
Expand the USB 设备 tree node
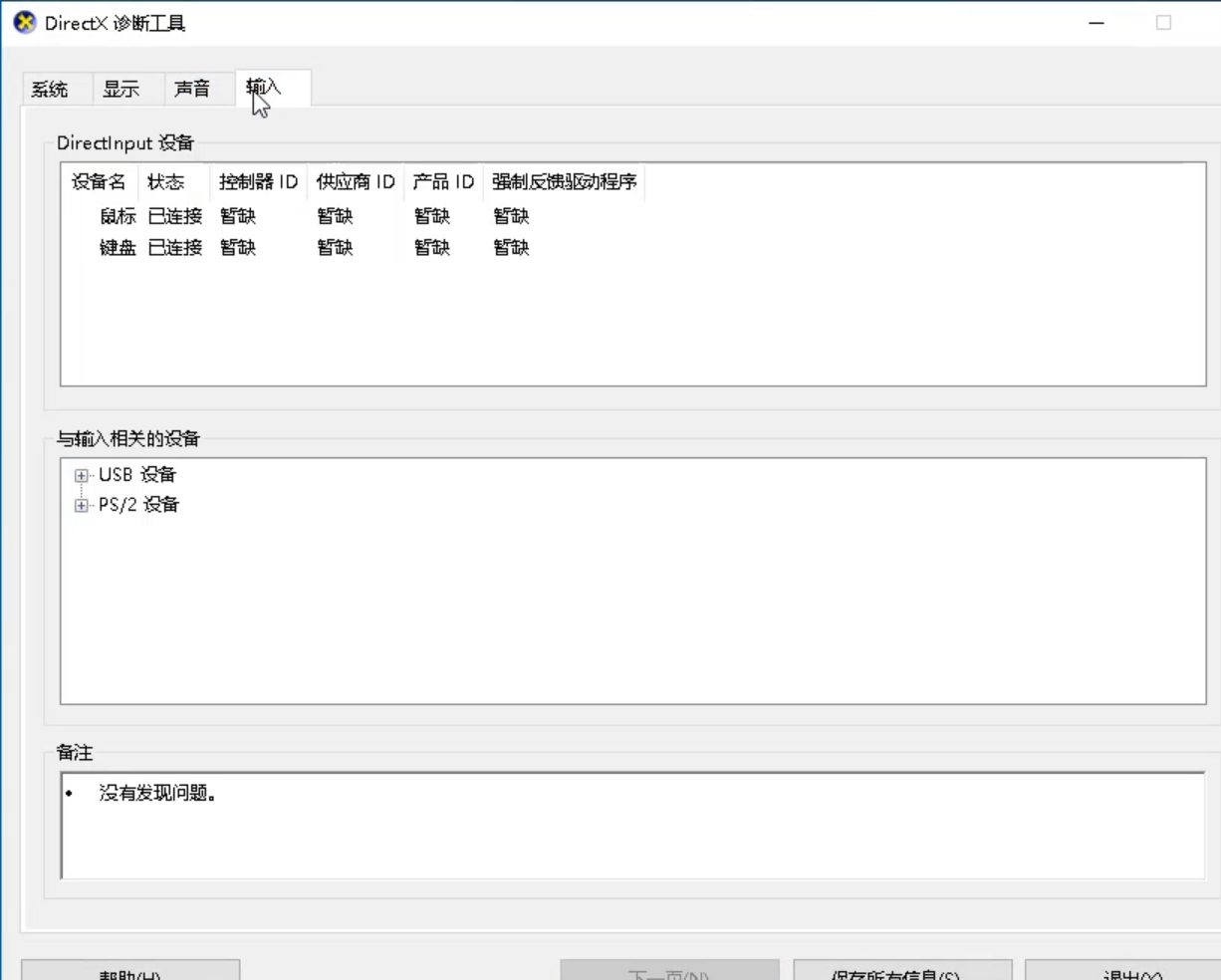pos(81,476)
